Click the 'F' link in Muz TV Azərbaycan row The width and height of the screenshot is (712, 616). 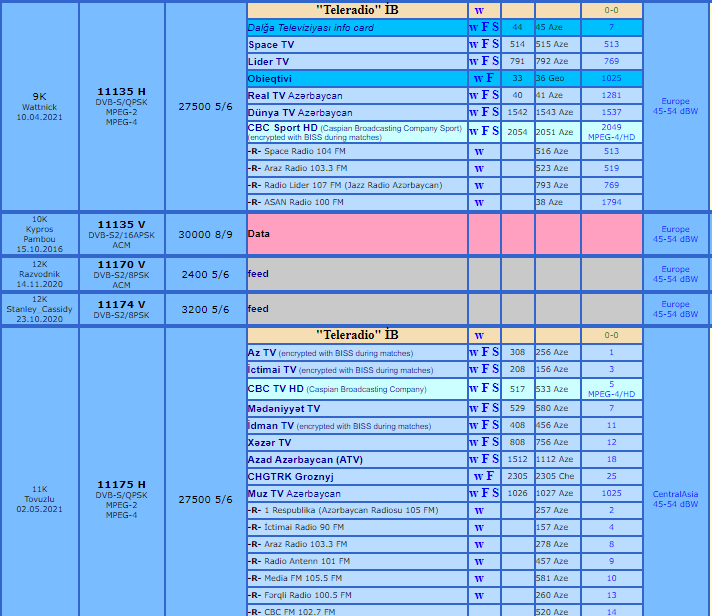click(x=485, y=493)
